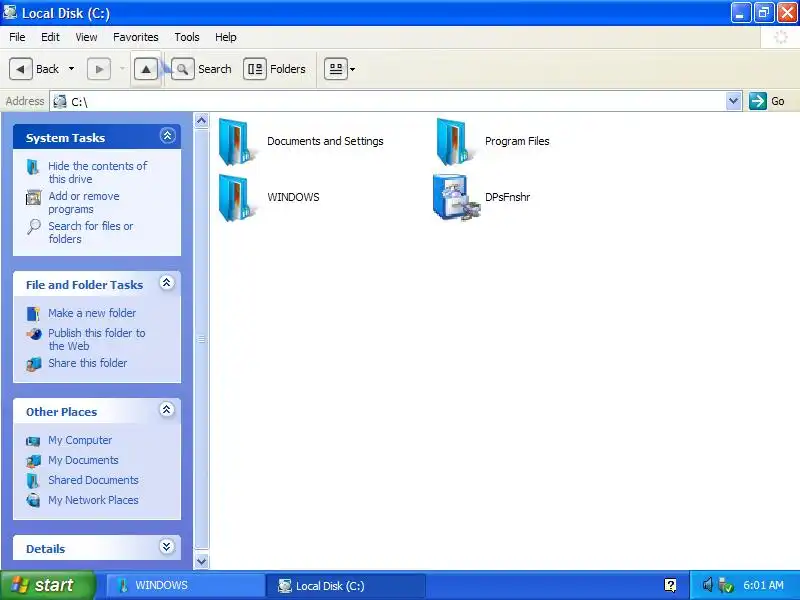Click the My Network Places icon
800x600 pixels.
(33, 500)
